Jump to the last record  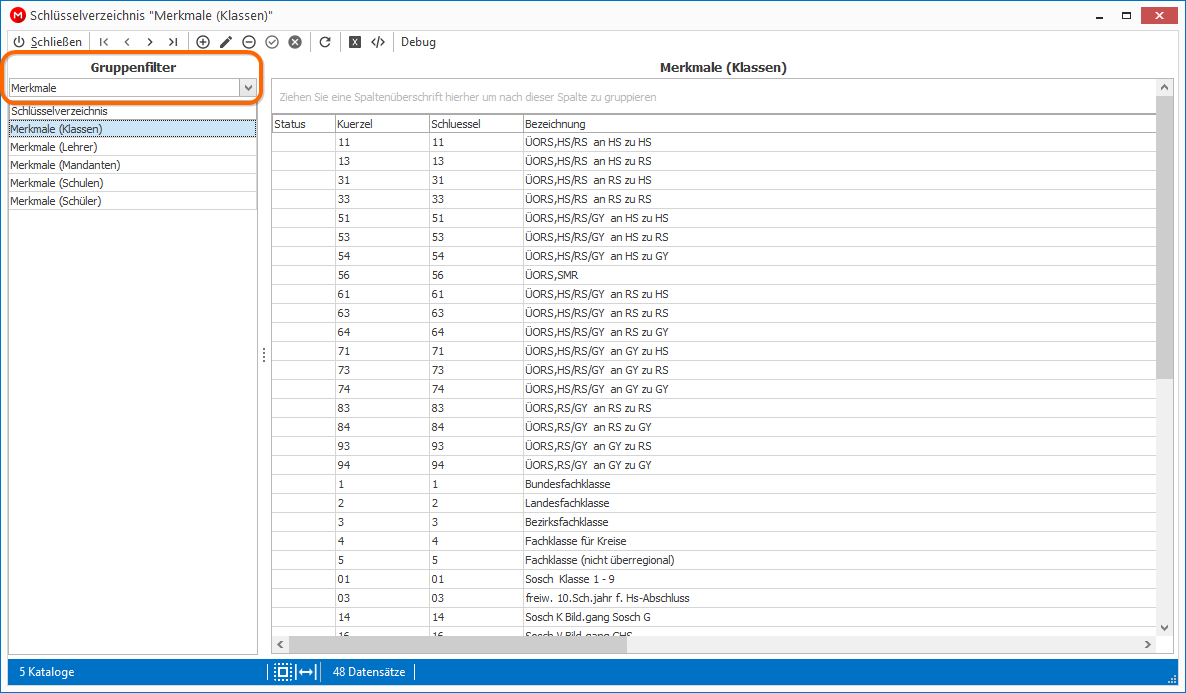pyautogui.click(x=173, y=42)
